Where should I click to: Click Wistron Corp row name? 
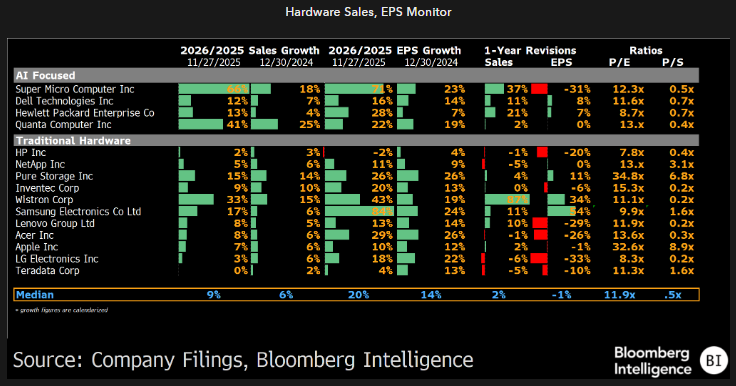[x=44, y=200]
